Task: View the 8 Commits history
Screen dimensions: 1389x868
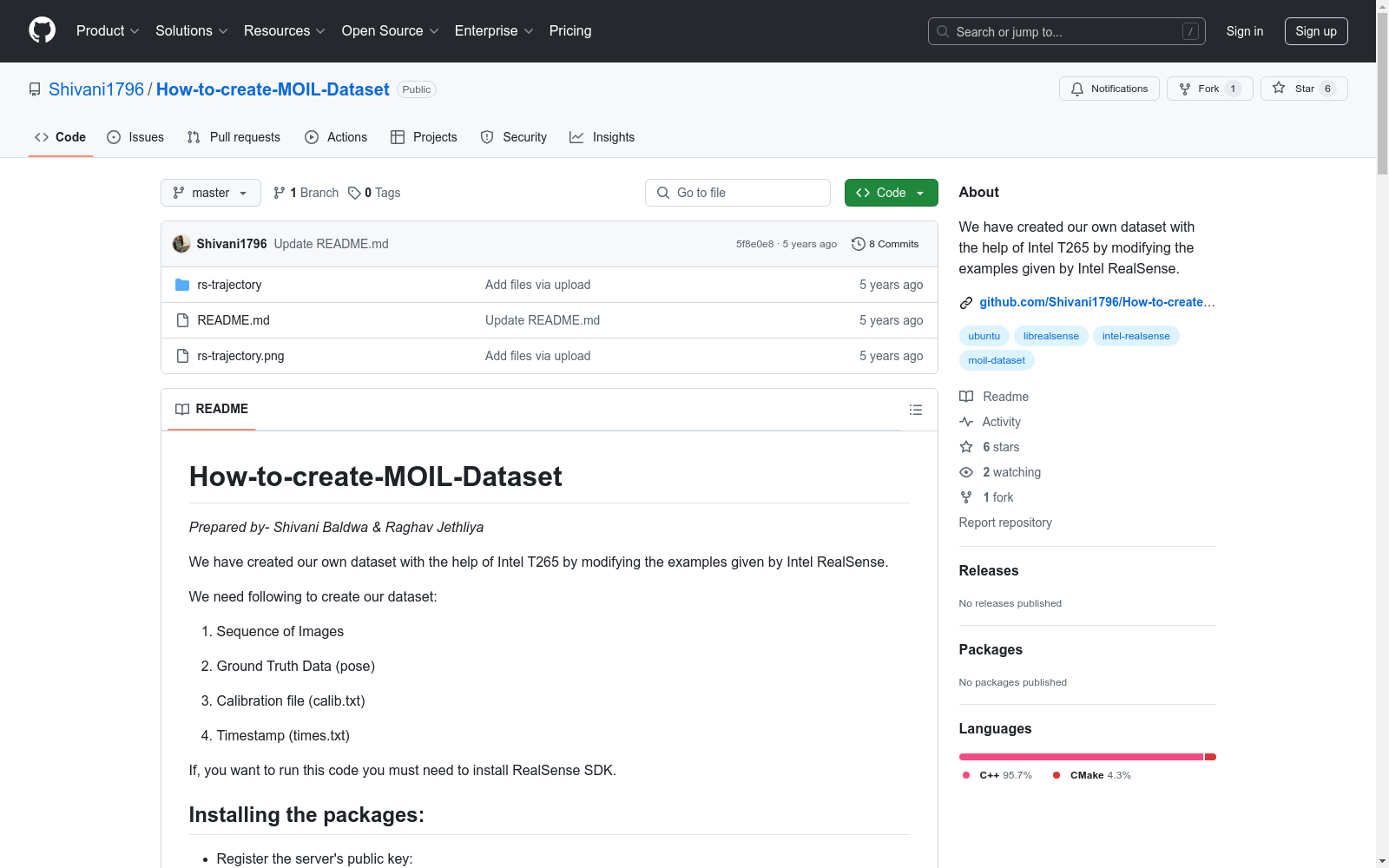Action: coord(885,244)
